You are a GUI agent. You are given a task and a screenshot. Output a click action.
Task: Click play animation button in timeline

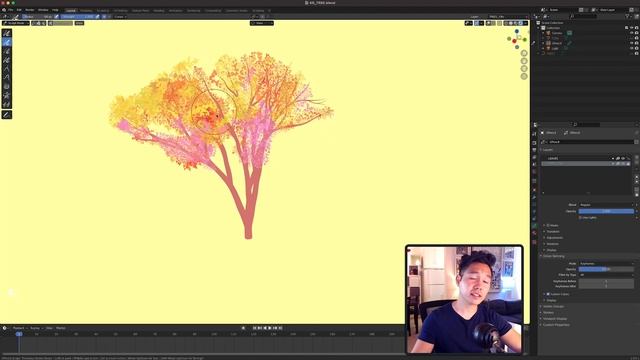(x=270, y=328)
